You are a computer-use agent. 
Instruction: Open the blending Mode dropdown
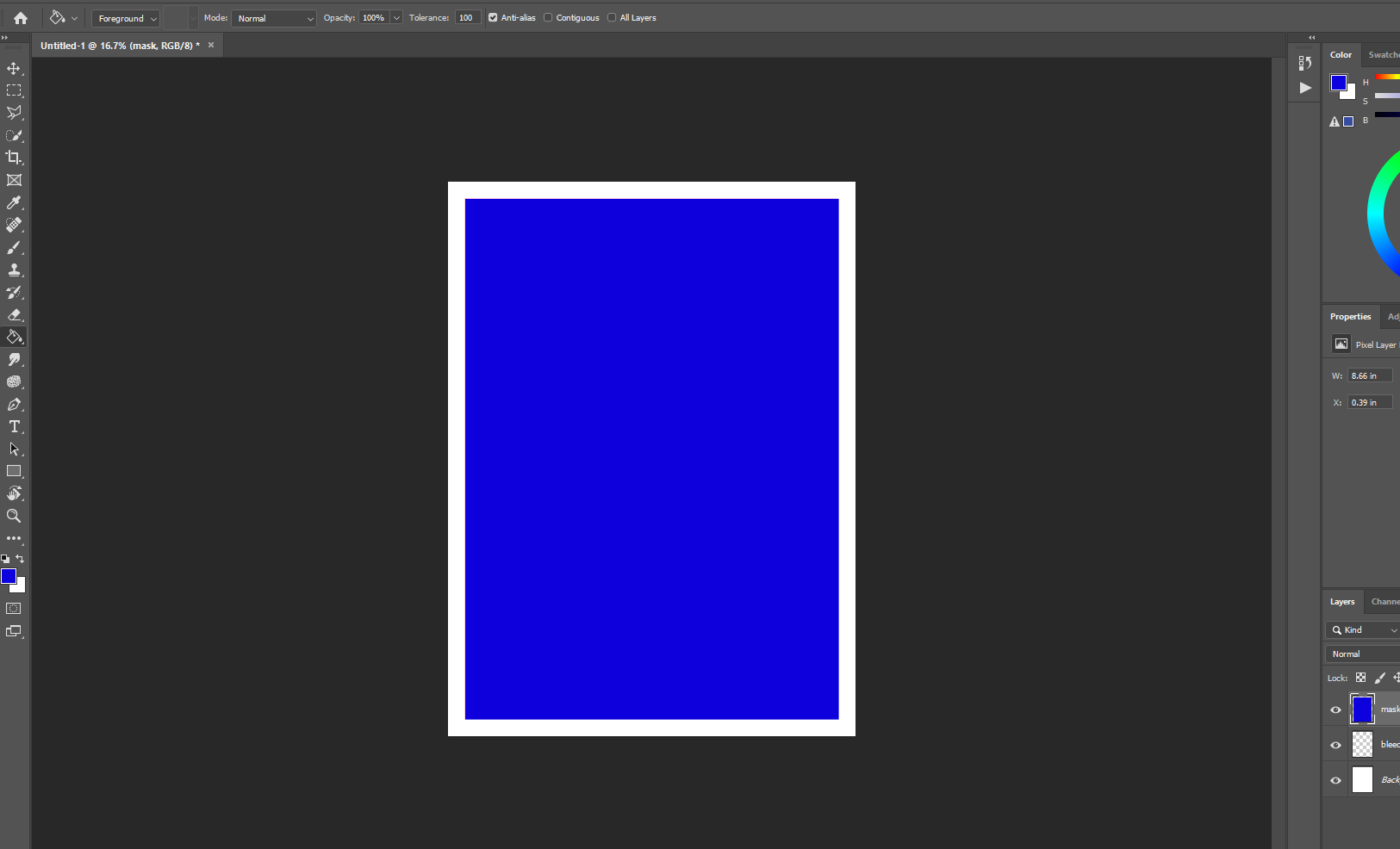[x=274, y=18]
